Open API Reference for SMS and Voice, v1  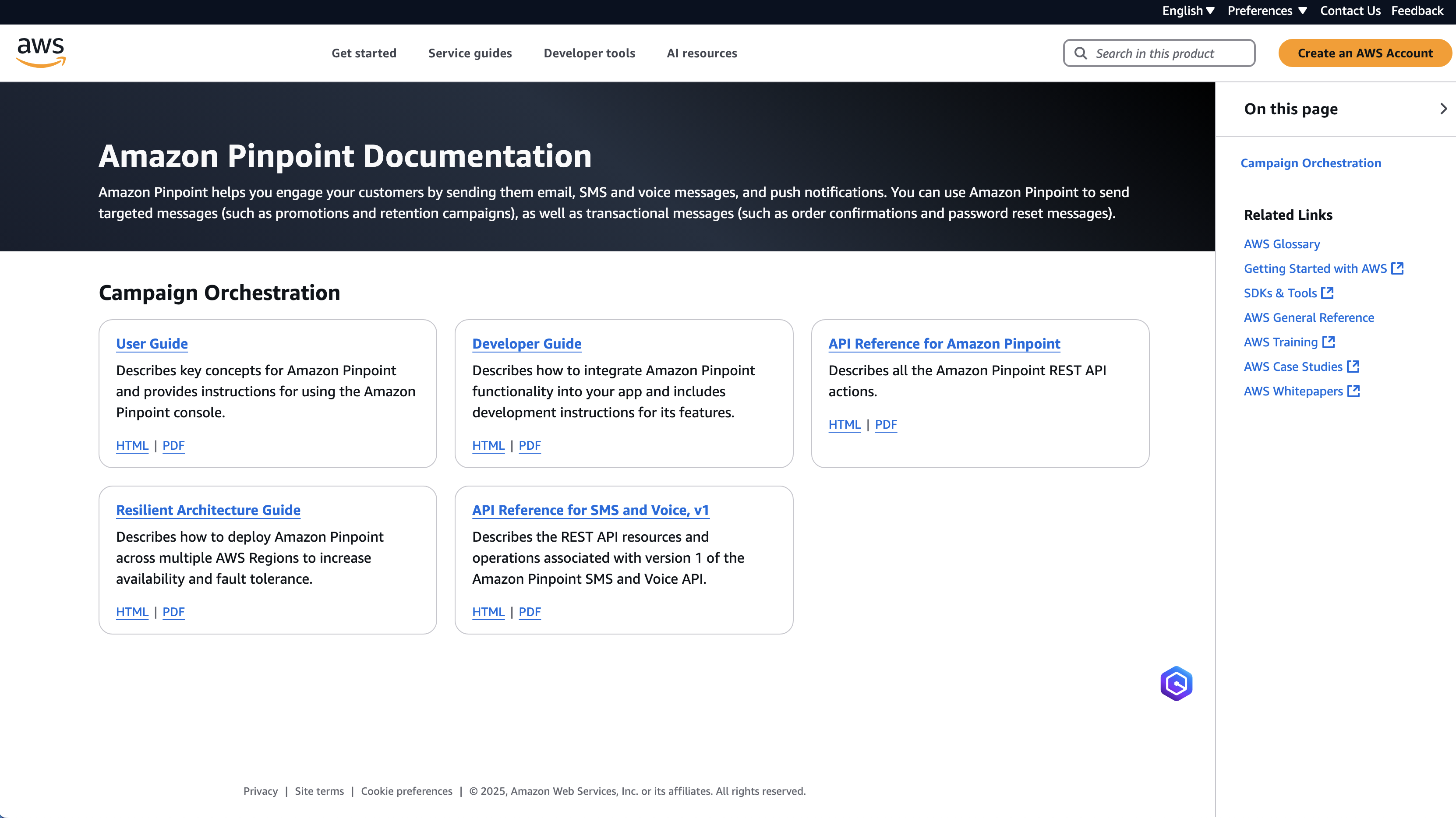tap(590, 510)
